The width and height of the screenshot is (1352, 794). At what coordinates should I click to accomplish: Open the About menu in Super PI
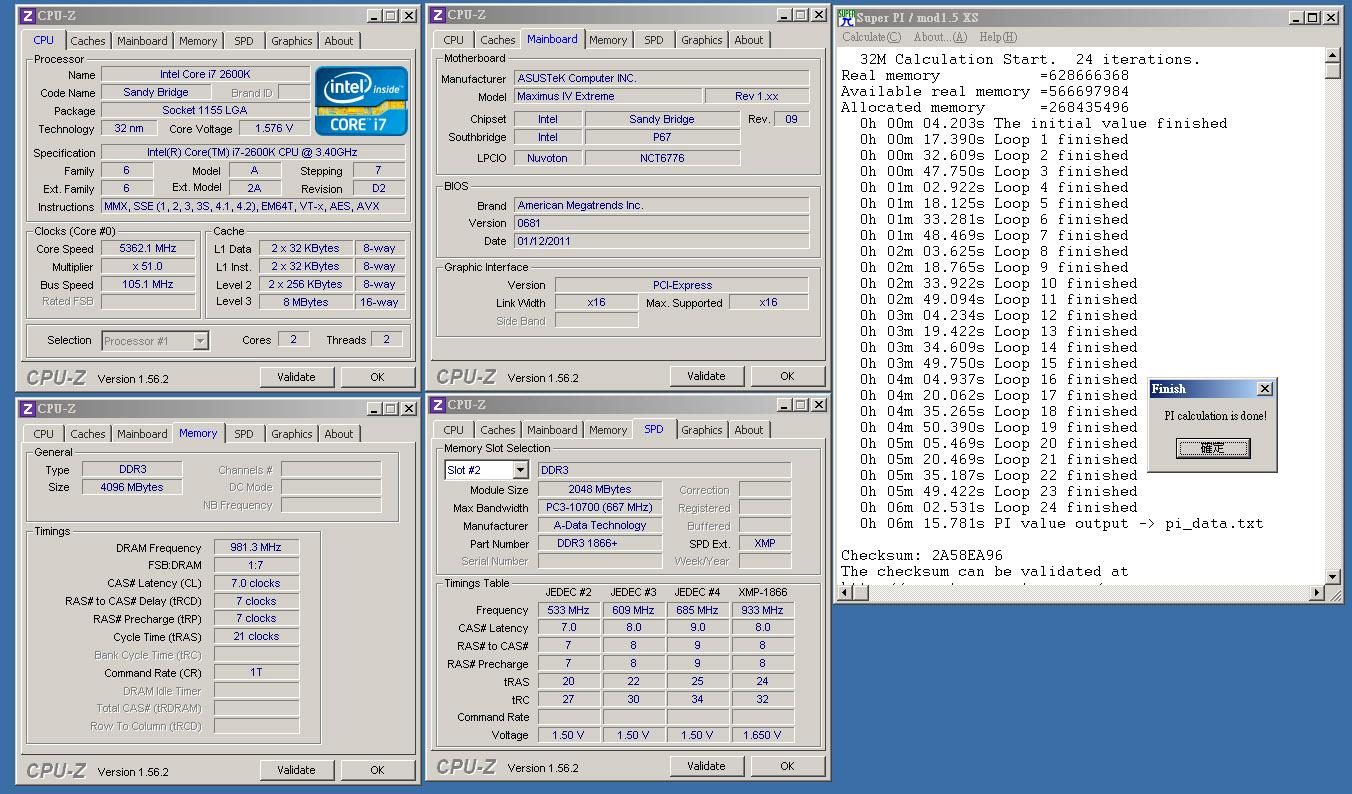pyautogui.click(x=940, y=37)
